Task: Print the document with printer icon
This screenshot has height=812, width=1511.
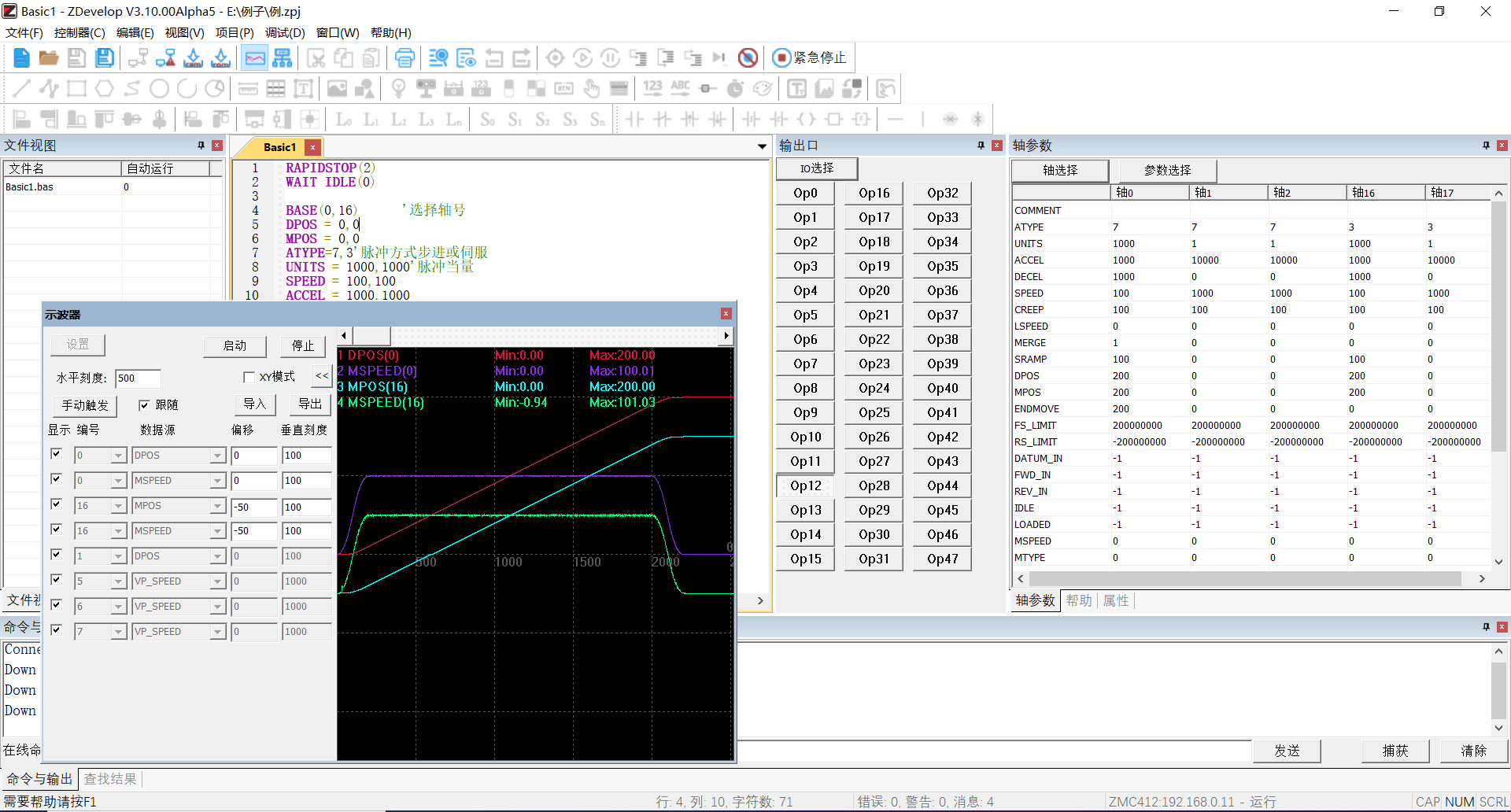Action: click(405, 57)
